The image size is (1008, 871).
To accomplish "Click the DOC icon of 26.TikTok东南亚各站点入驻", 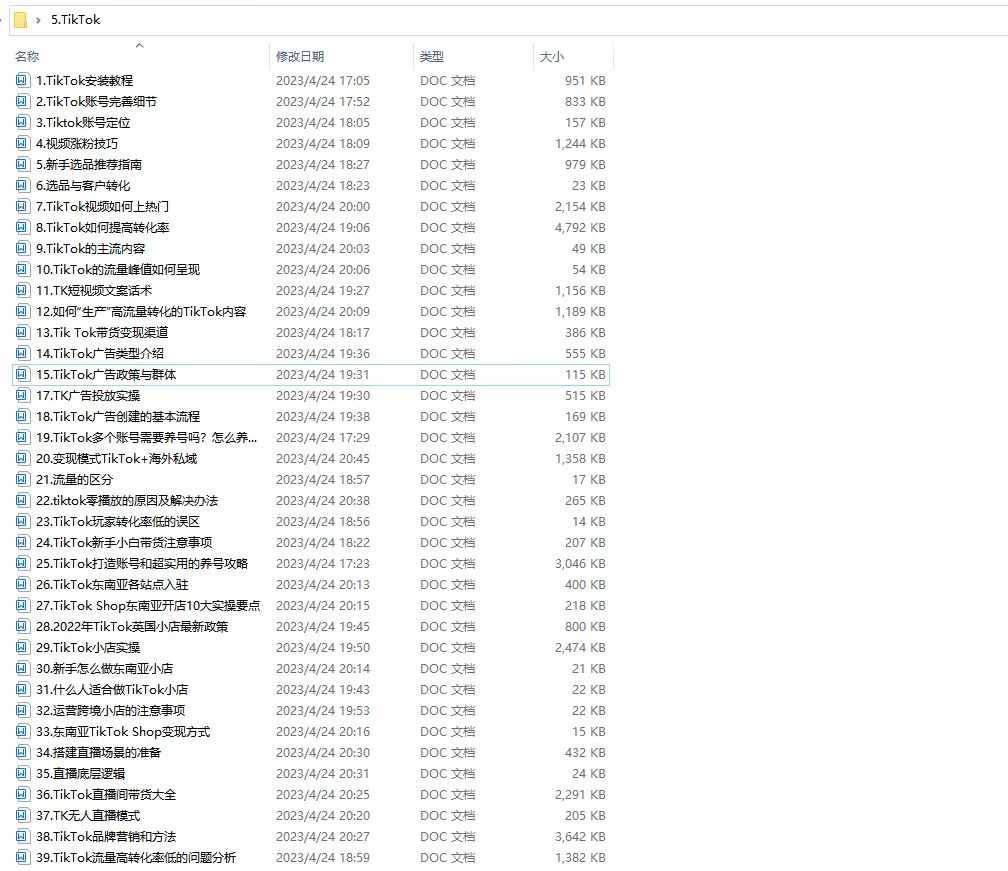I will (22, 584).
